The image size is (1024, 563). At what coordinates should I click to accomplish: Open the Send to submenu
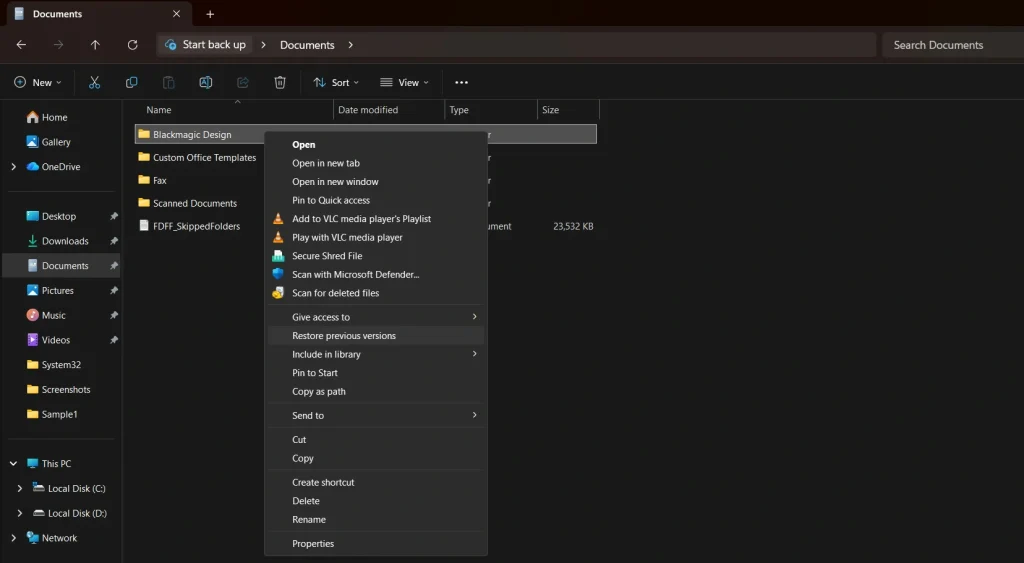(376, 415)
